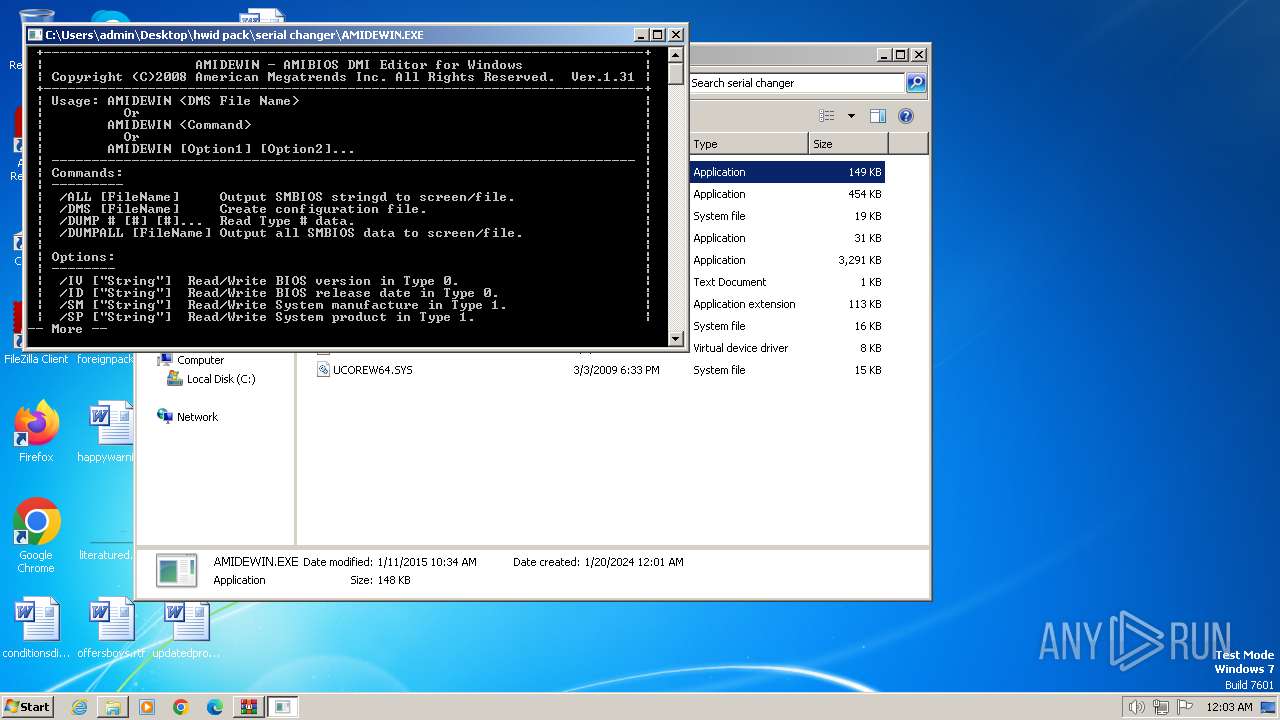Sort files by the Size column header
1280x720 pixels.
(x=848, y=144)
